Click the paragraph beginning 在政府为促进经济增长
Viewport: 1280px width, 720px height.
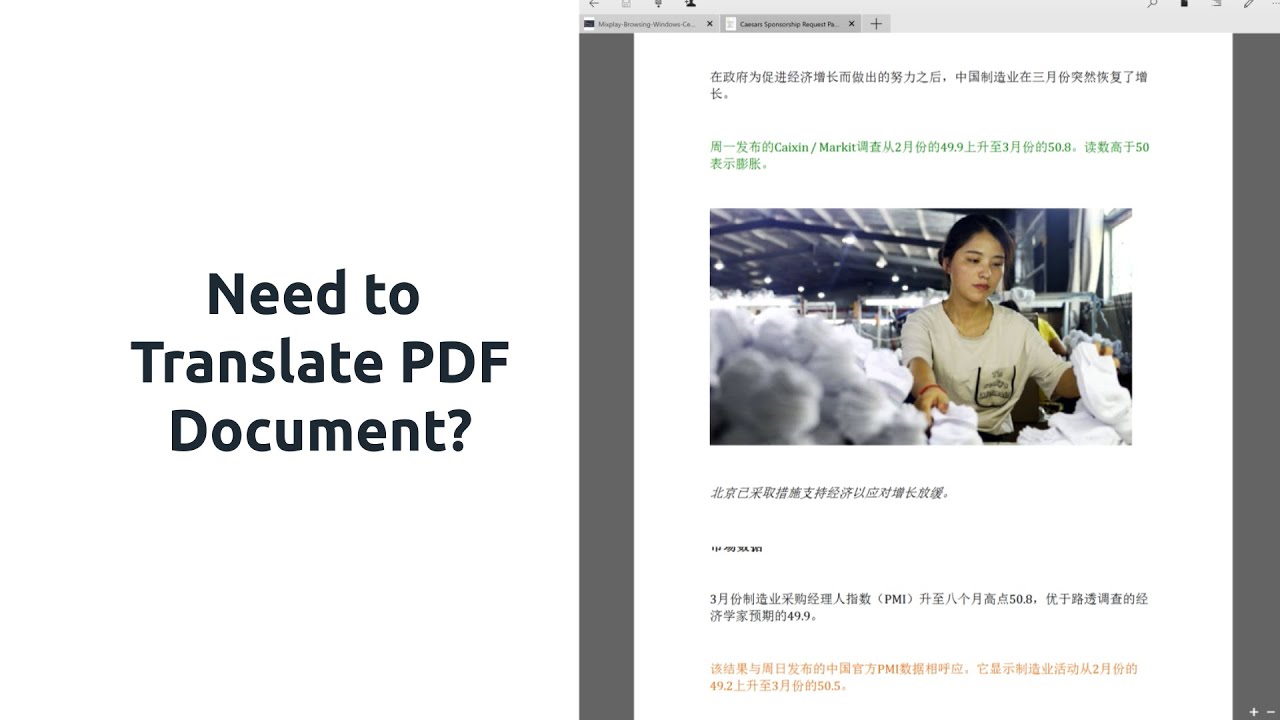(x=928, y=85)
